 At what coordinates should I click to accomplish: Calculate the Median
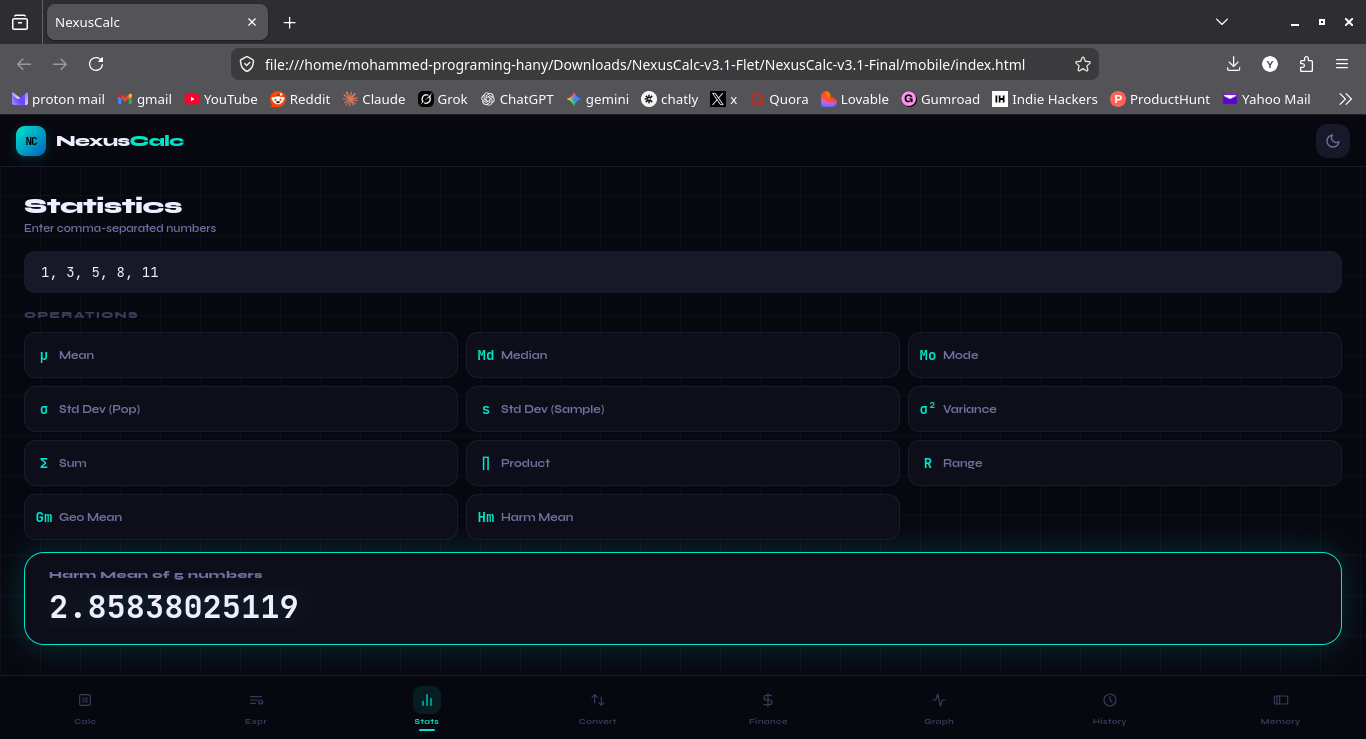pos(683,355)
